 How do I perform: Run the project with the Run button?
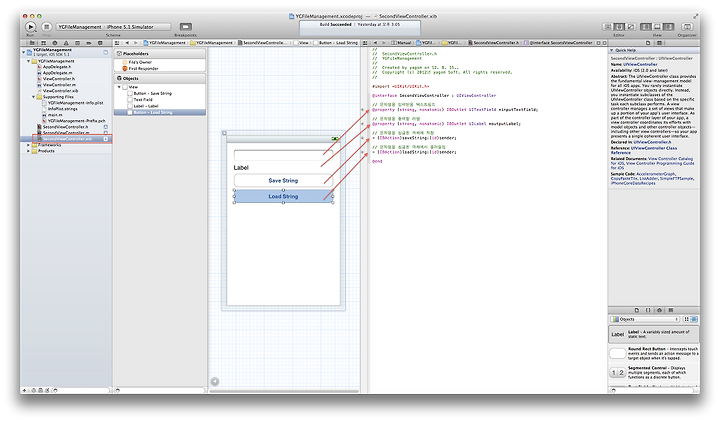coord(30,27)
